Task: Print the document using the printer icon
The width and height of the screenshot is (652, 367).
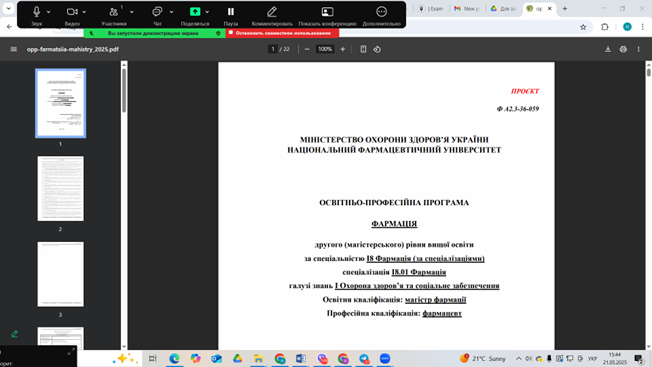Action: click(x=623, y=49)
